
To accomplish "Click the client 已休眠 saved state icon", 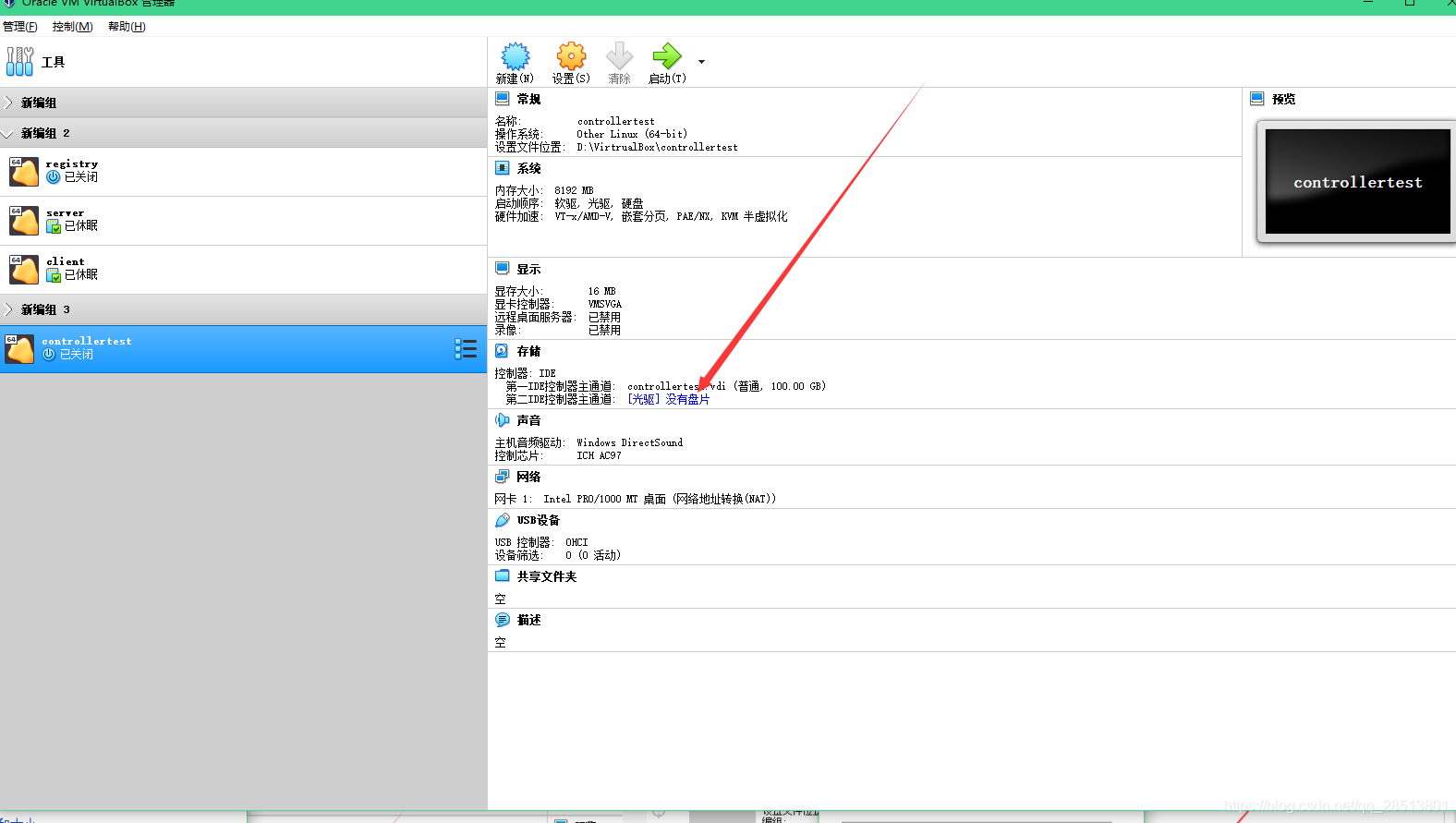I will 54,275.
